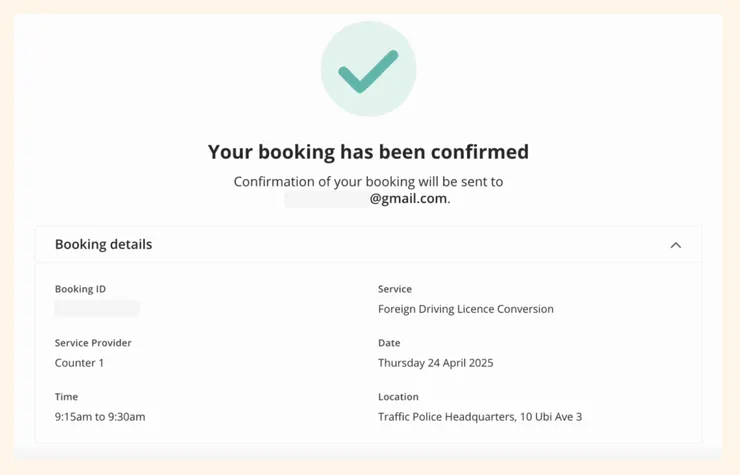Click the Counter 1 service provider value

point(79,363)
